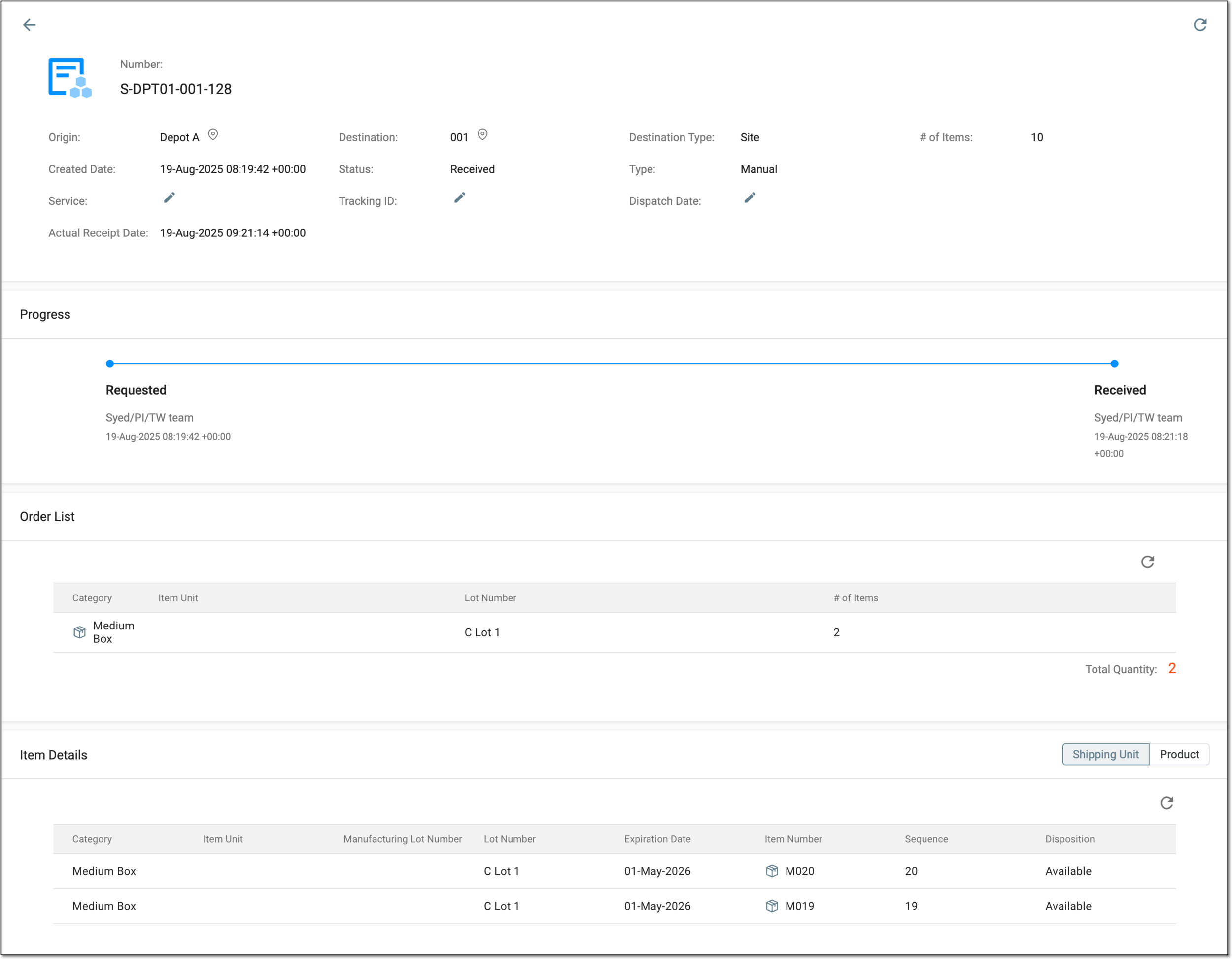Image resolution: width=1232 pixels, height=959 pixels.
Task: Click the Requested stage label
Action: pyautogui.click(x=136, y=390)
